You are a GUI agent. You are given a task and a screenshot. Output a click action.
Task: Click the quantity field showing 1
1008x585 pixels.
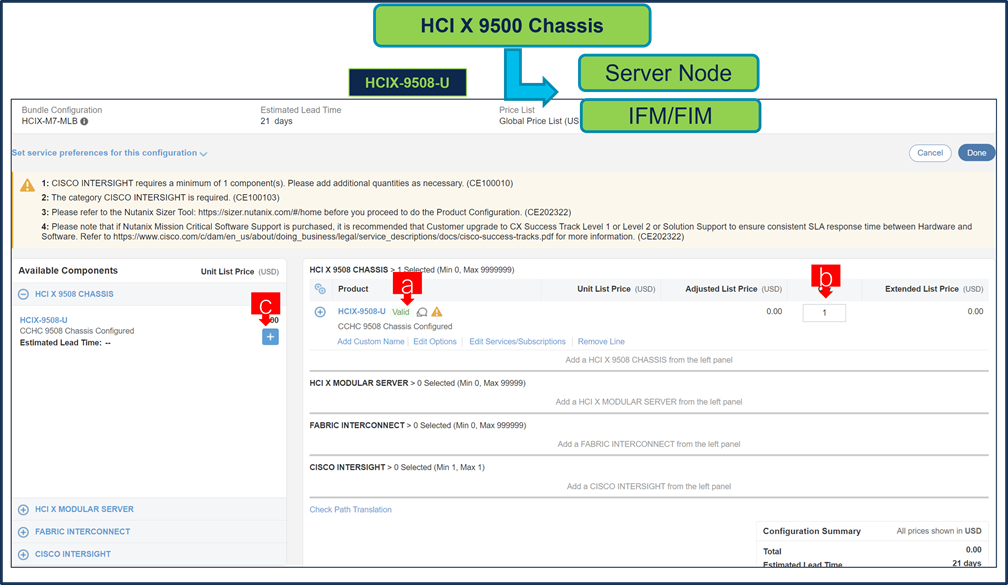pos(824,313)
